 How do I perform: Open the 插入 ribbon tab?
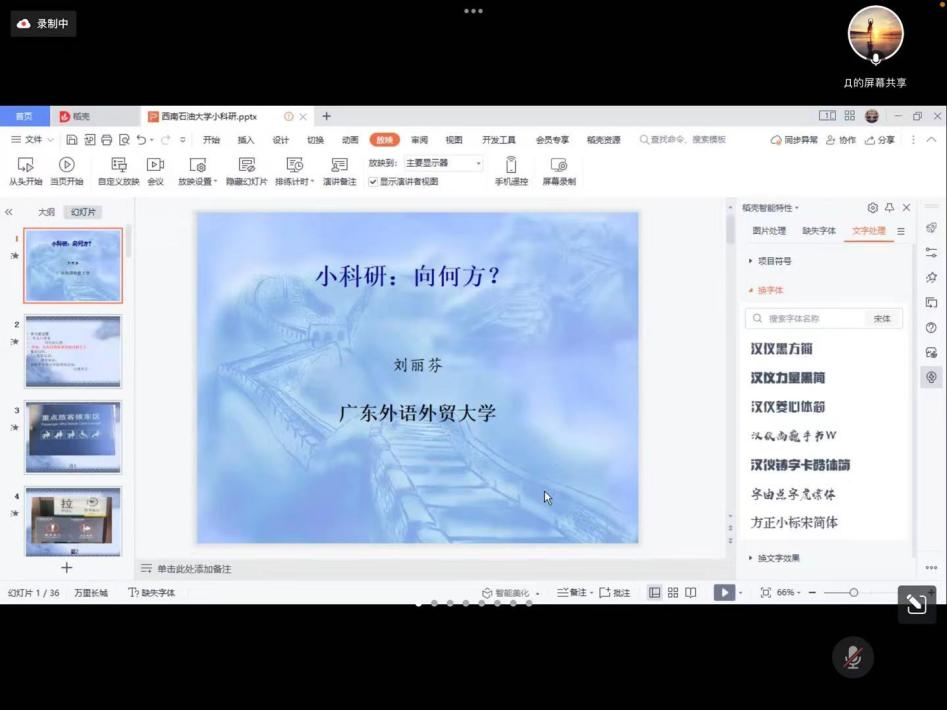[246, 140]
